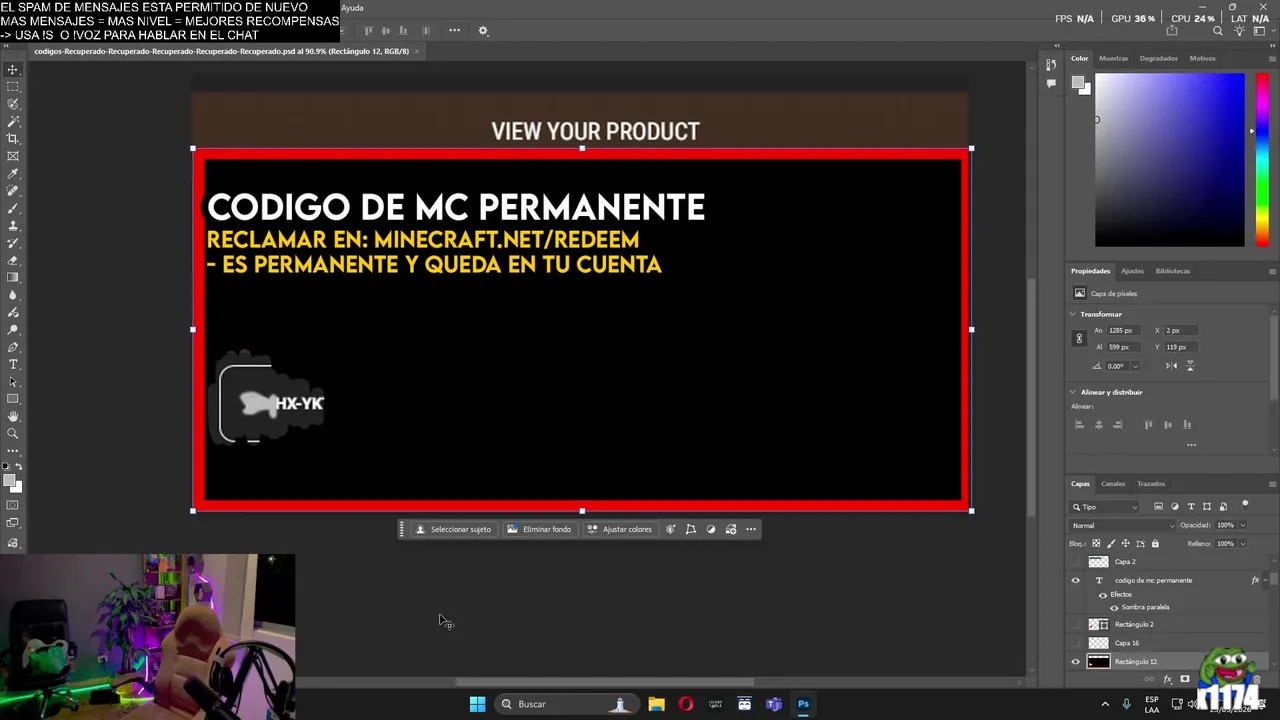Click the An width input field
The width and height of the screenshot is (1280, 720).
1125,330
